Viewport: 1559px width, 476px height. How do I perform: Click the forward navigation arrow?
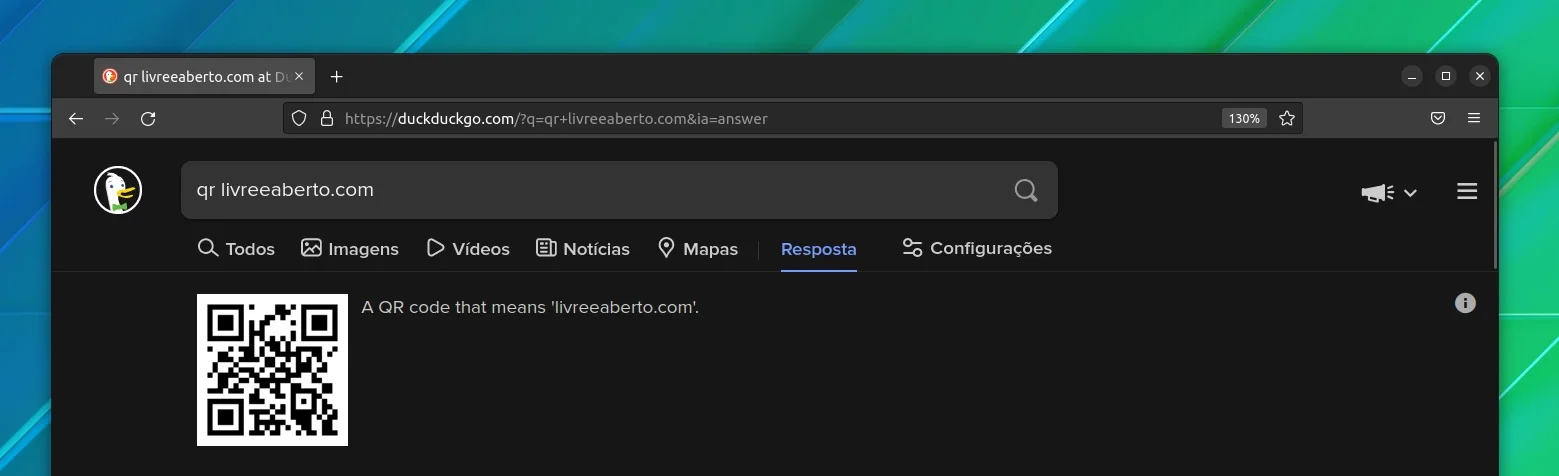click(x=112, y=118)
